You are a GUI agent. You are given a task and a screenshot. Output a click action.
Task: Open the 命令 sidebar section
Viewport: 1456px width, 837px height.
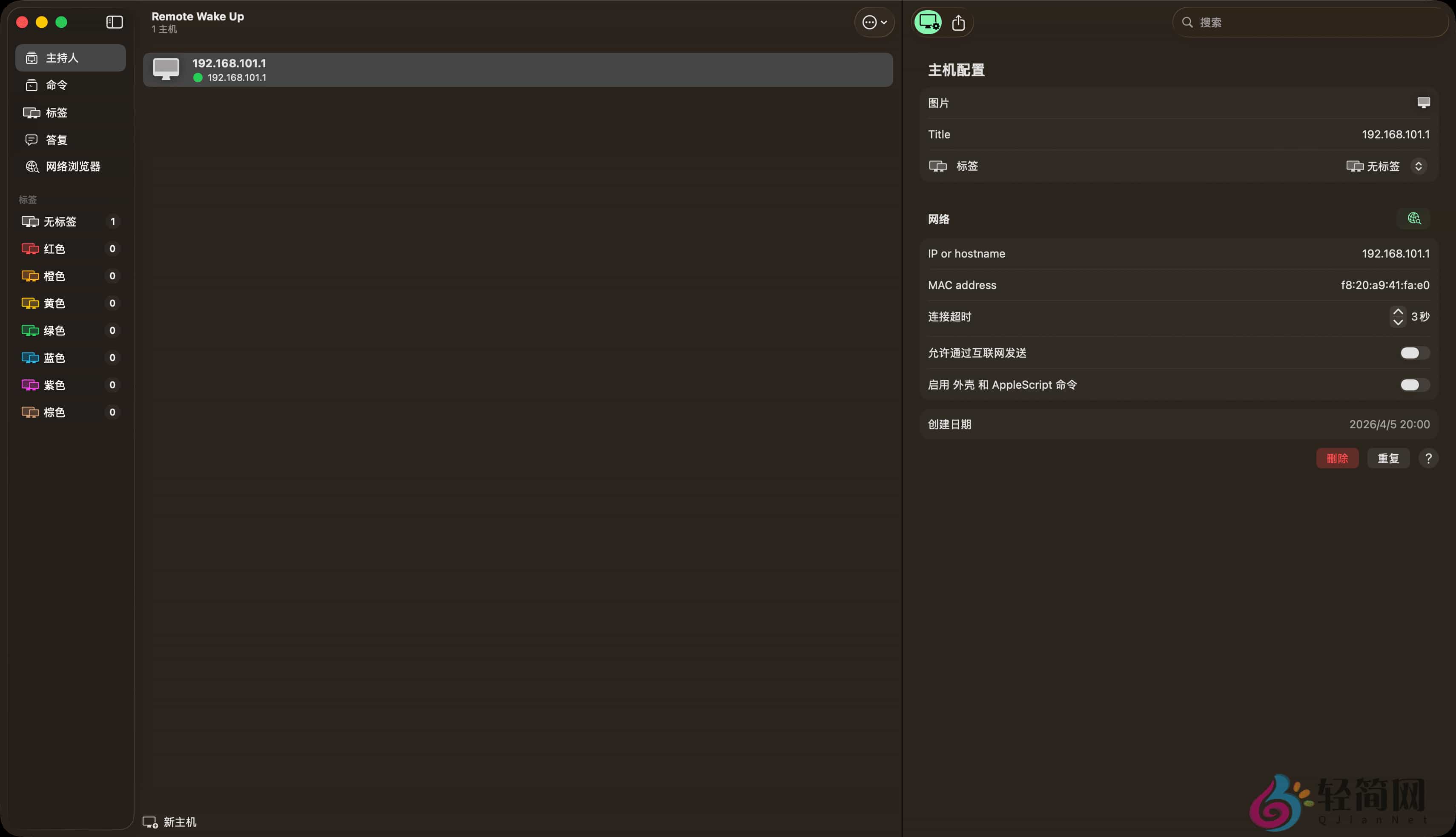tap(56, 85)
